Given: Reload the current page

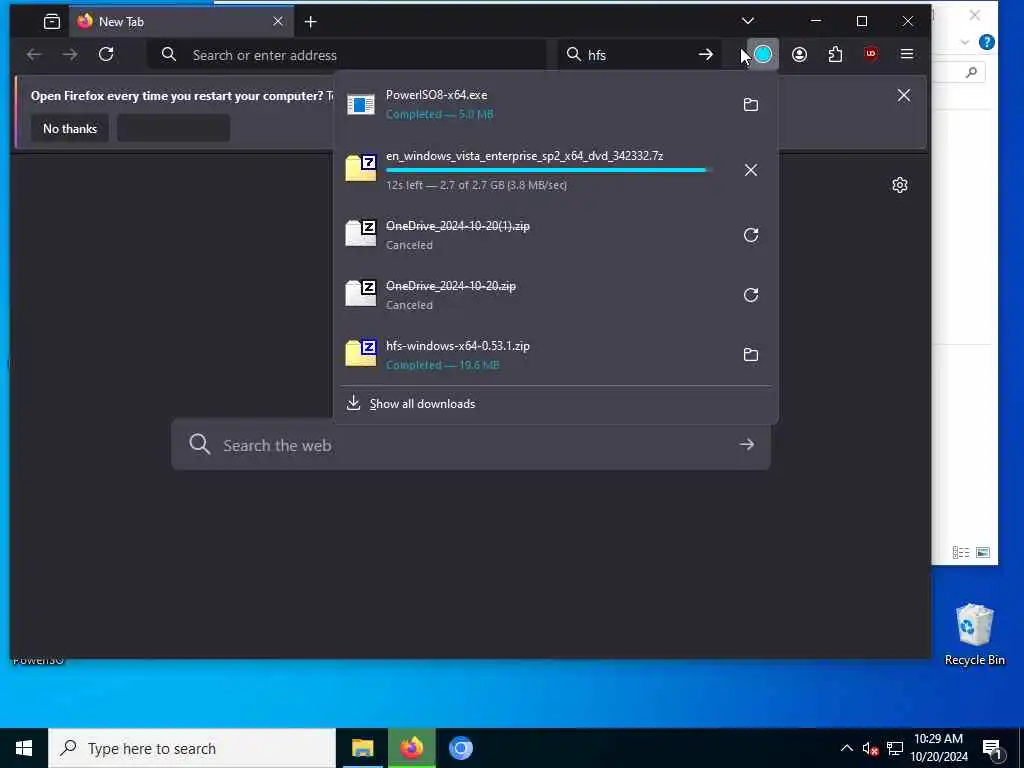Looking at the screenshot, I should [106, 54].
